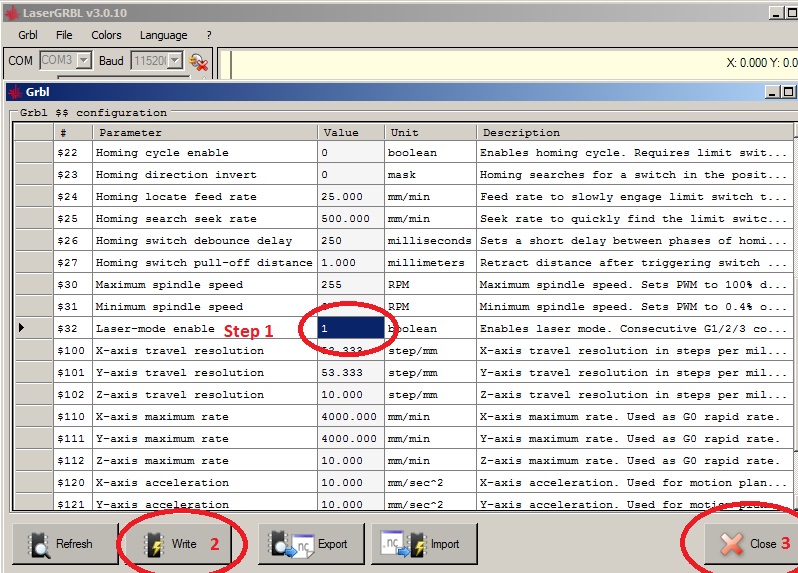The width and height of the screenshot is (798, 573).
Task: Click 'X-axis travel resolution' parameter
Action: click(205, 351)
